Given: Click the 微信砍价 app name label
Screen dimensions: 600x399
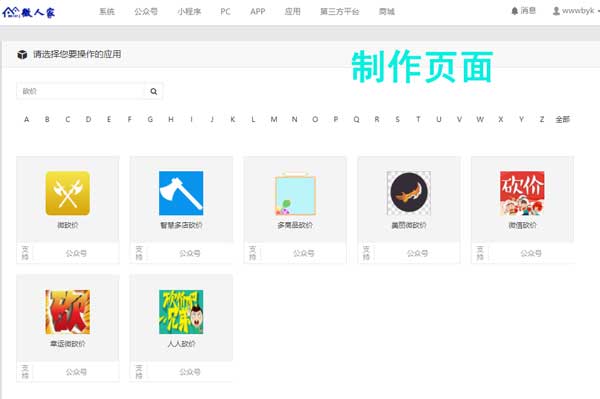Looking at the screenshot, I should coord(522,225).
